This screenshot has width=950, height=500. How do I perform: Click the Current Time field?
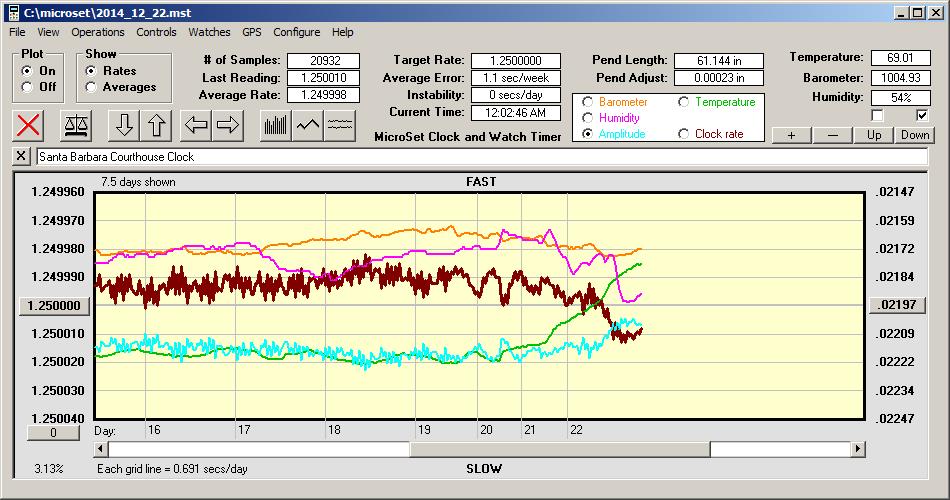point(516,112)
